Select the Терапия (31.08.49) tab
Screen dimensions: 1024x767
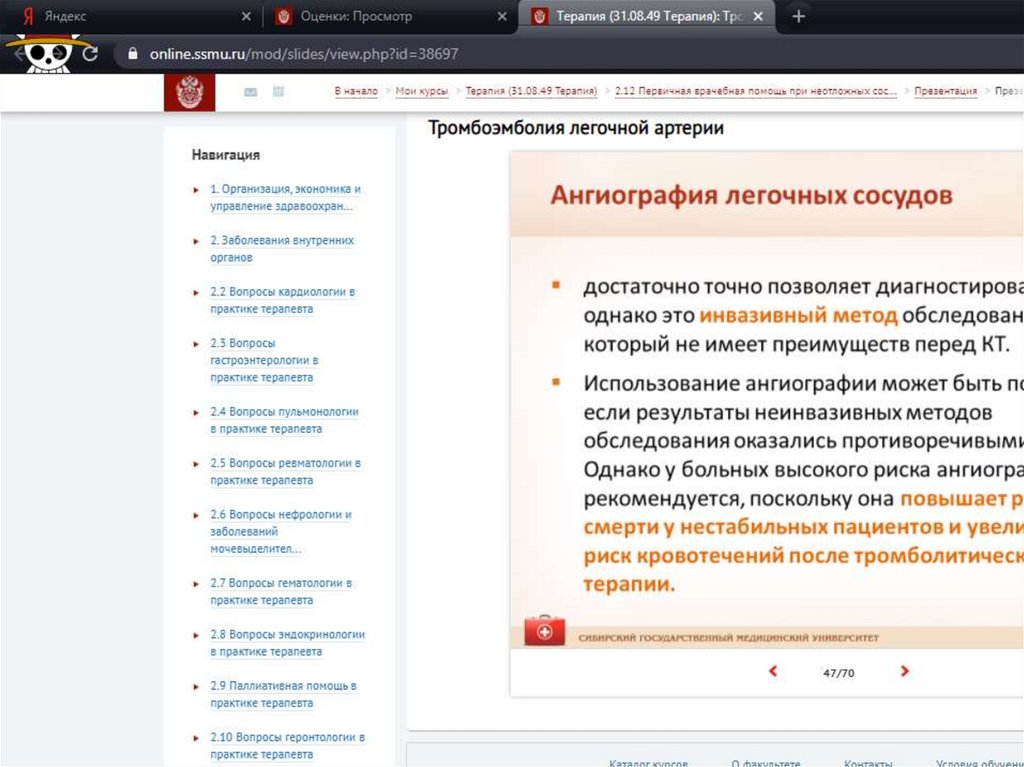click(647, 16)
